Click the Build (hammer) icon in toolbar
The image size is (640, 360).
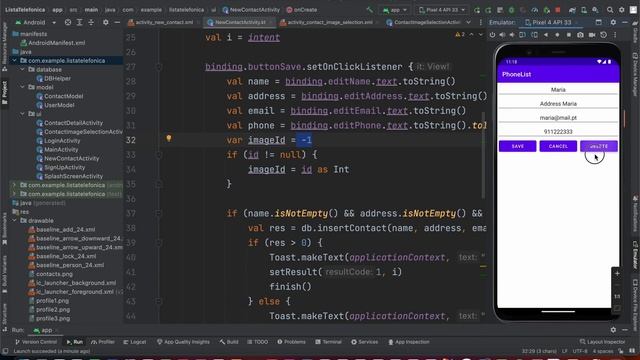(369, 10)
